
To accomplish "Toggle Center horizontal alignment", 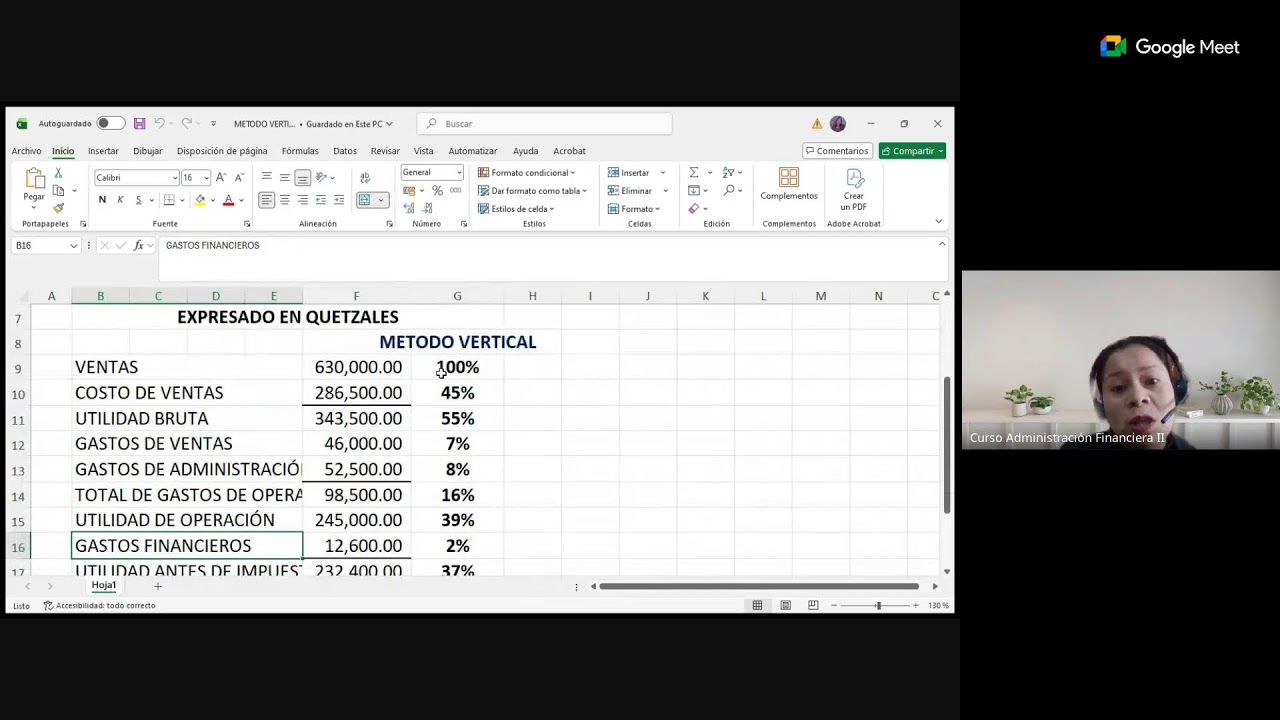I will 284,200.
